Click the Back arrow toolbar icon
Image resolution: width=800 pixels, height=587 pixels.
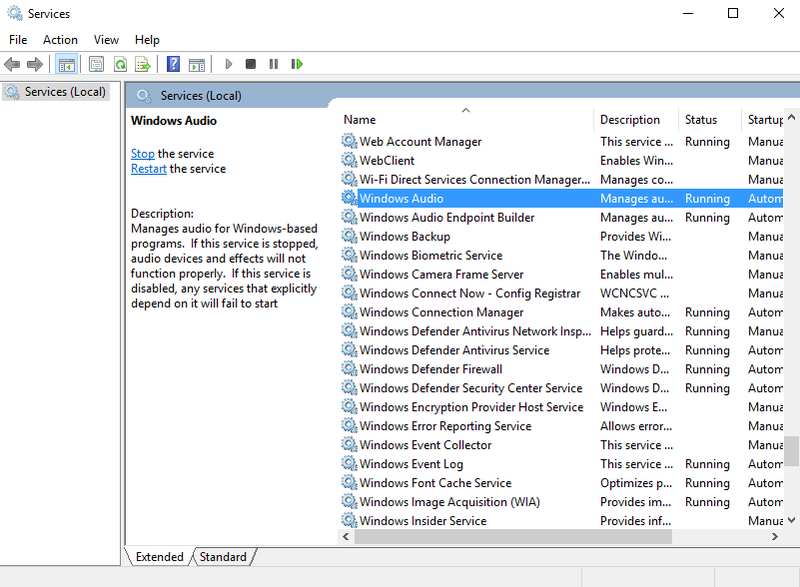coord(12,64)
